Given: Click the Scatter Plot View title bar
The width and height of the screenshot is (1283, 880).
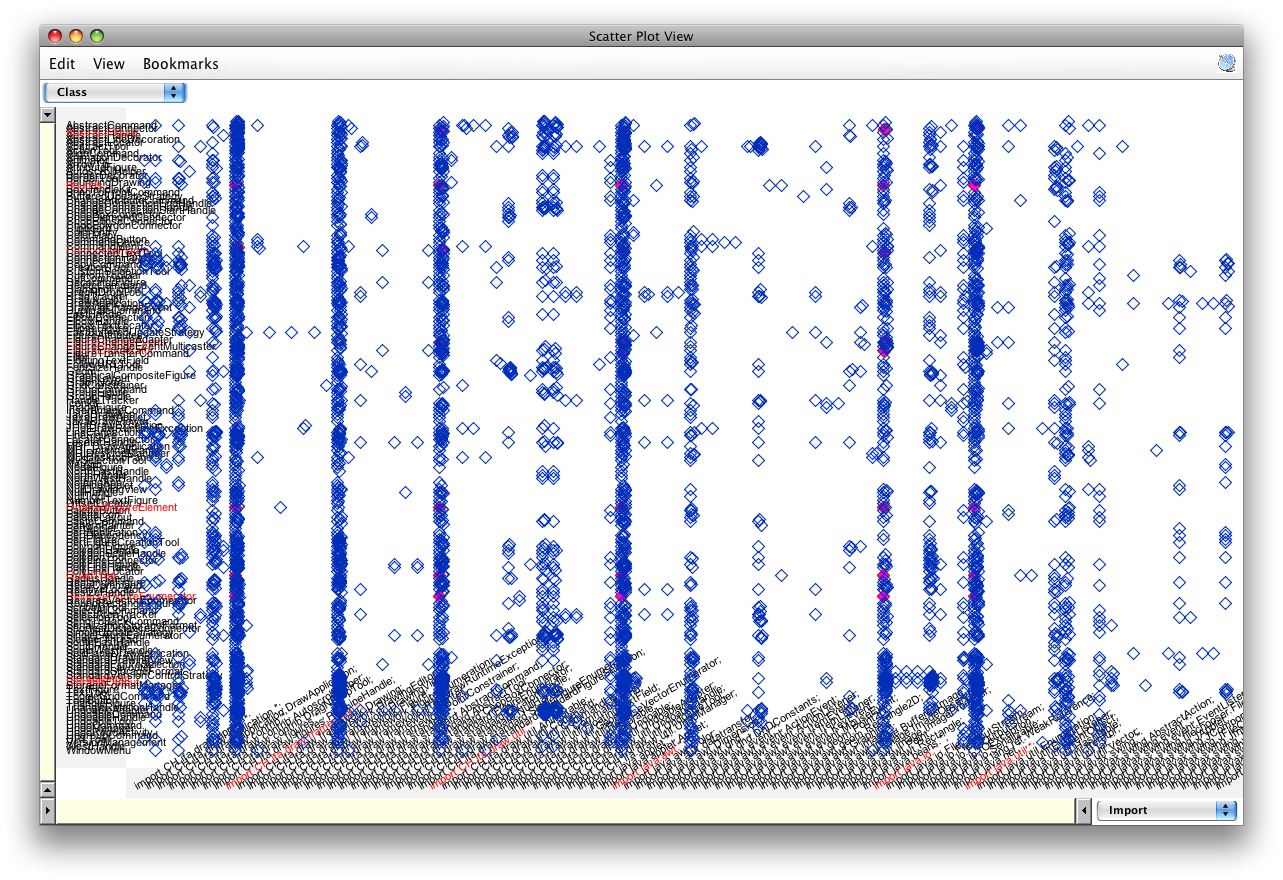Looking at the screenshot, I should [x=640, y=36].
